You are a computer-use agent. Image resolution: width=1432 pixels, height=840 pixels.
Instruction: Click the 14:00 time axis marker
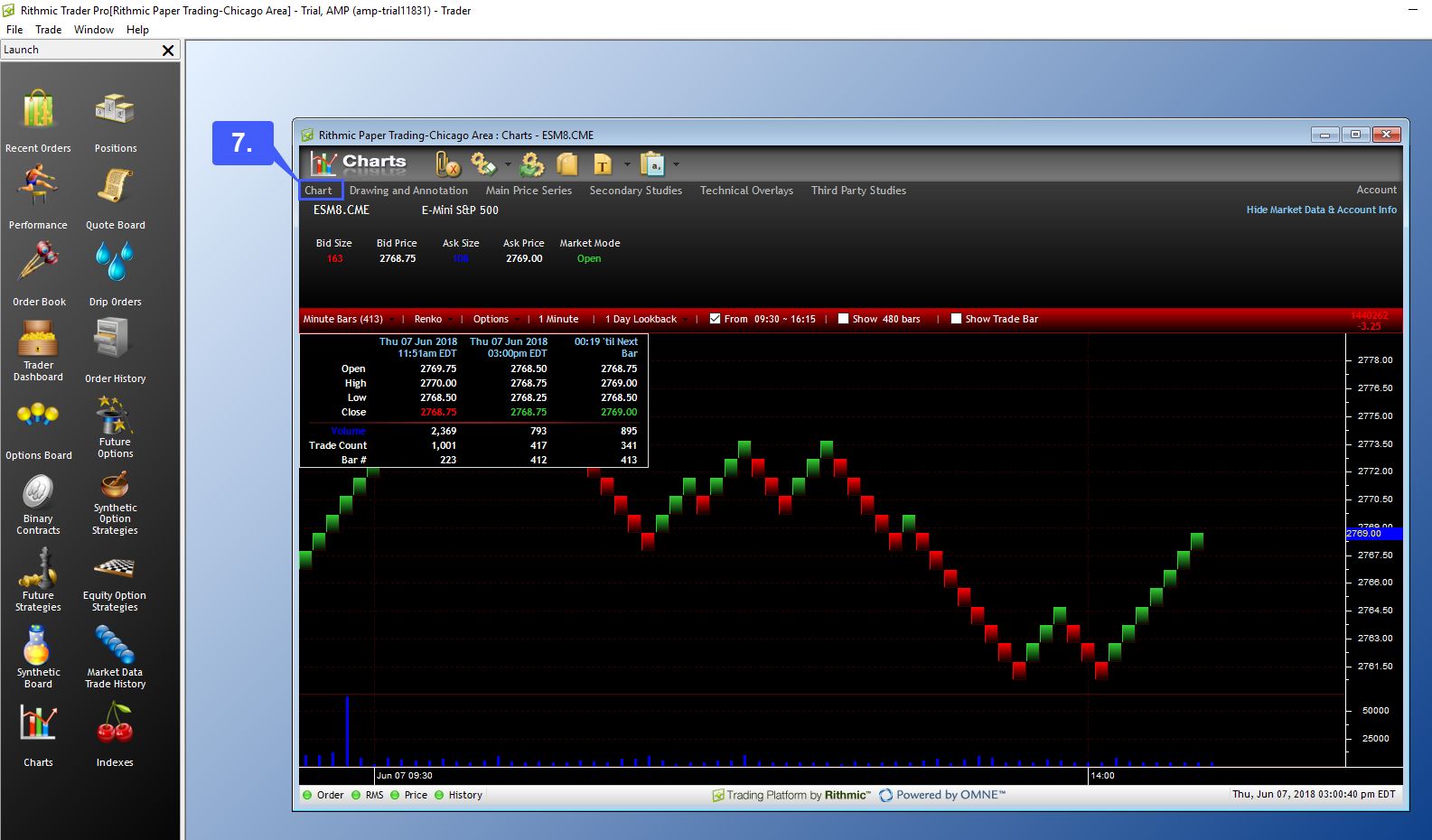1102,776
